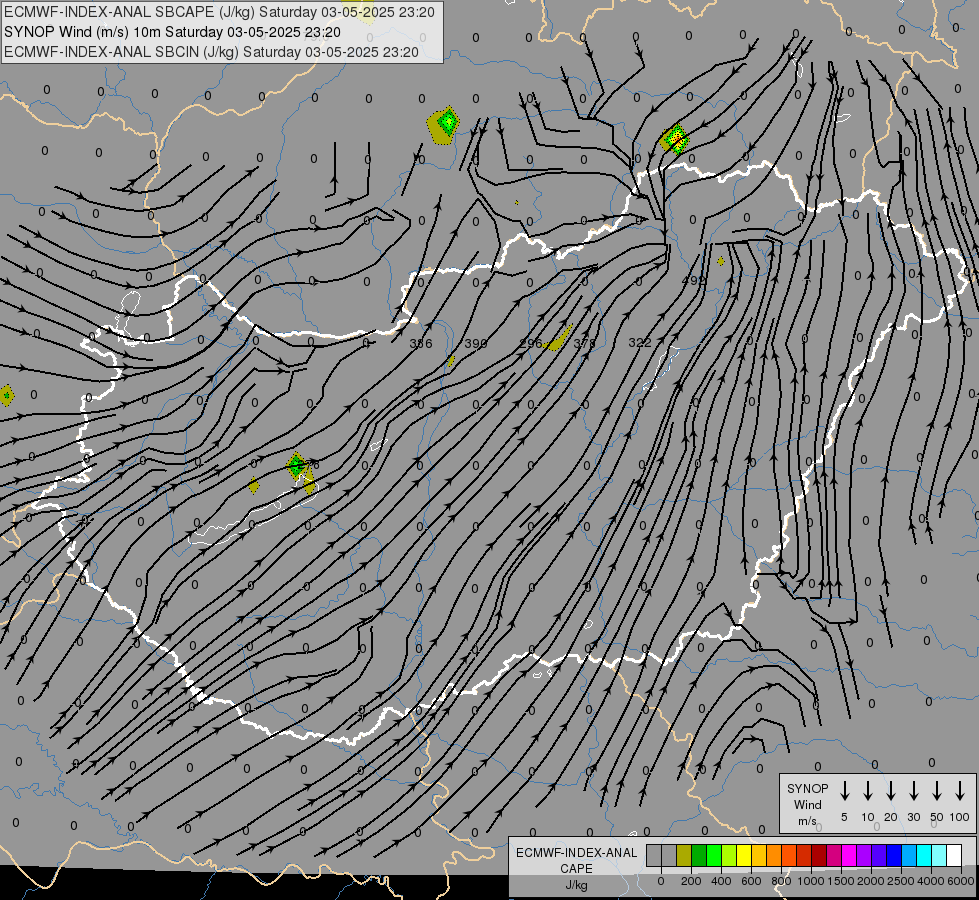Pick the pinkish-magenta swatch left of 1500 tick

(834, 856)
